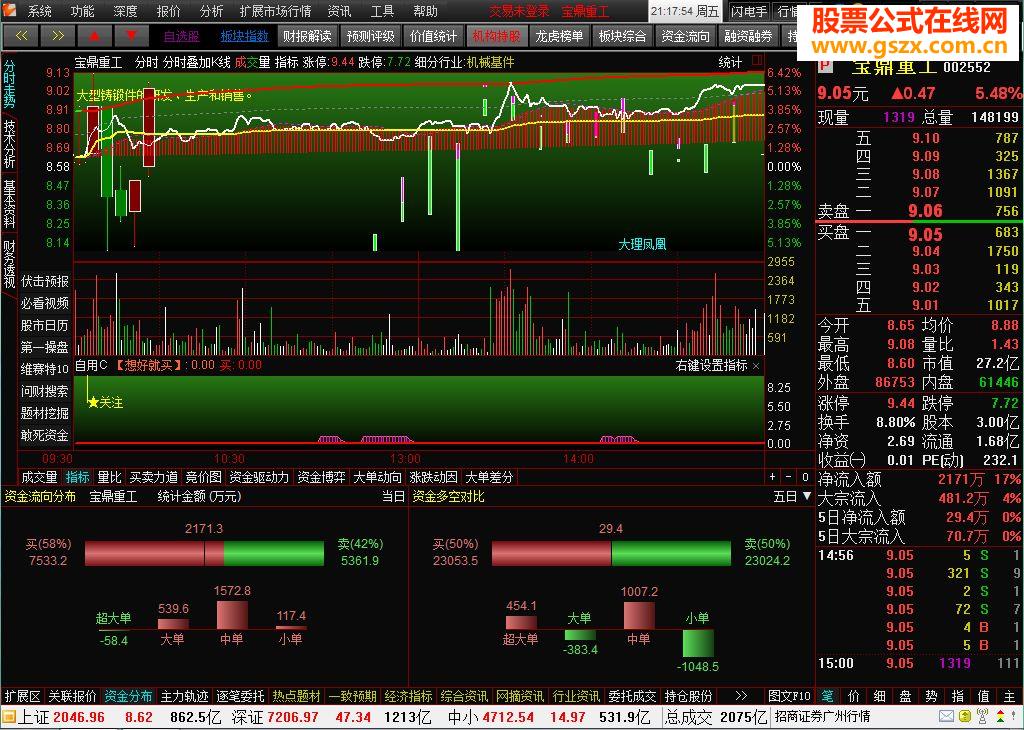Image resolution: width=1024 pixels, height=730 pixels.
Task: Switch to the 成交量 indicator tab
Action: click(x=40, y=477)
